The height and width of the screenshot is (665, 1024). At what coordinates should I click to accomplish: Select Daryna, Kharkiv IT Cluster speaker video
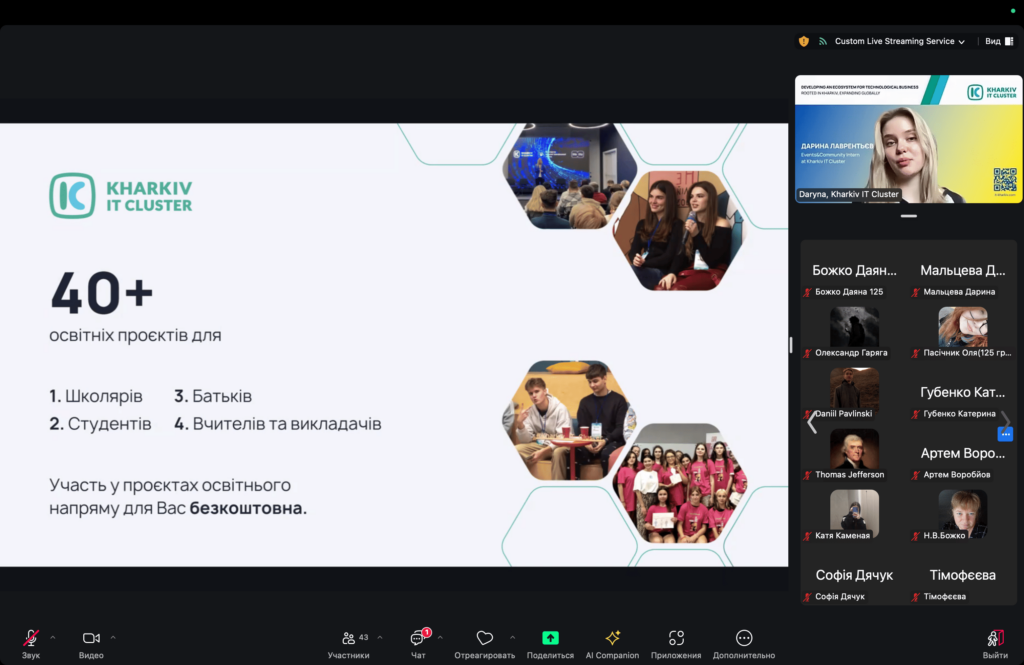908,138
